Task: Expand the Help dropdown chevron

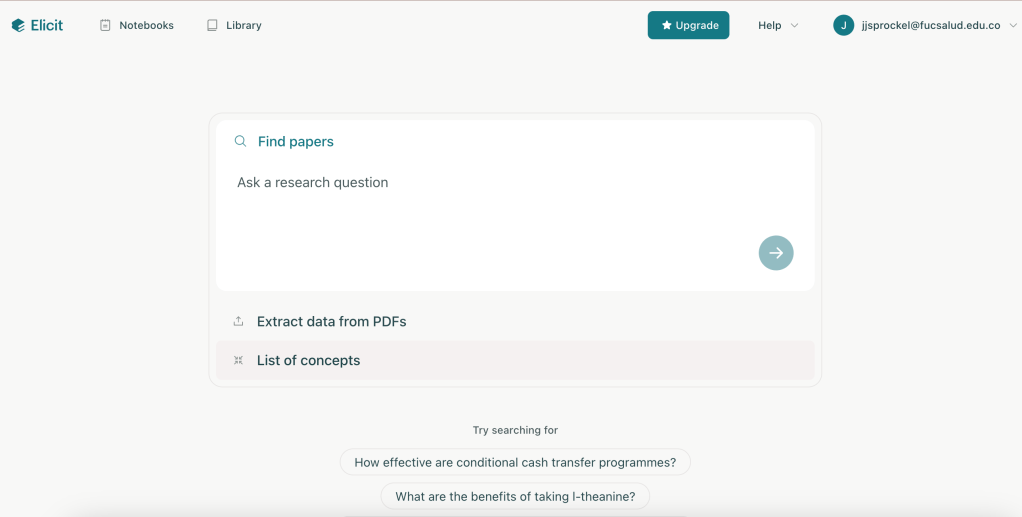Action: [x=795, y=26]
